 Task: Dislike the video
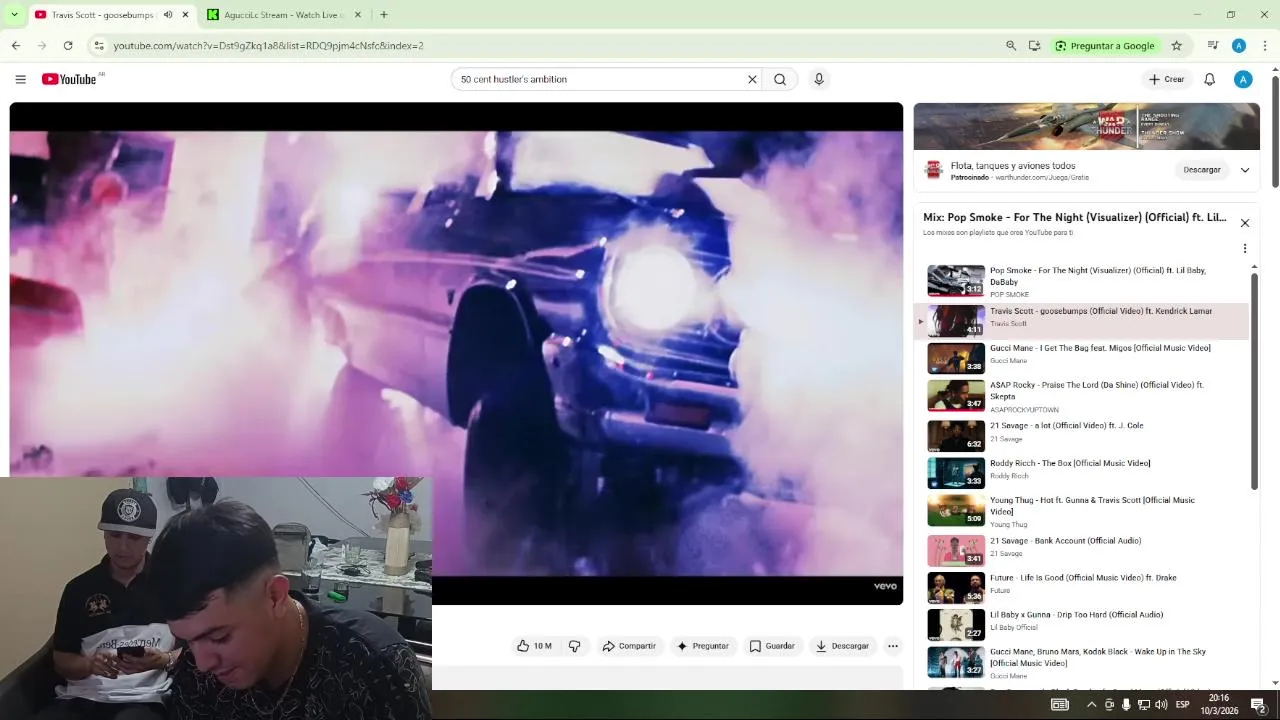click(x=574, y=646)
